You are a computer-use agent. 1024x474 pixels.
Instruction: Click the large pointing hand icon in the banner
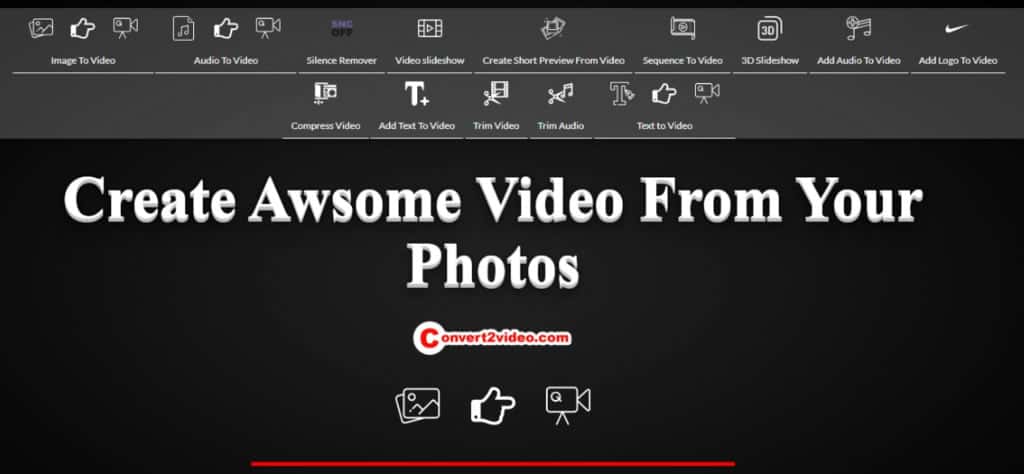(x=493, y=405)
